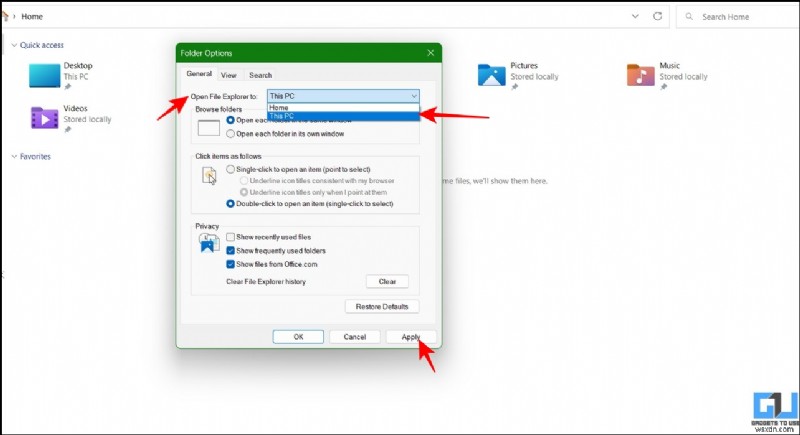The image size is (800, 435).
Task: Open the Desktop folder icon
Action: click(x=44, y=75)
